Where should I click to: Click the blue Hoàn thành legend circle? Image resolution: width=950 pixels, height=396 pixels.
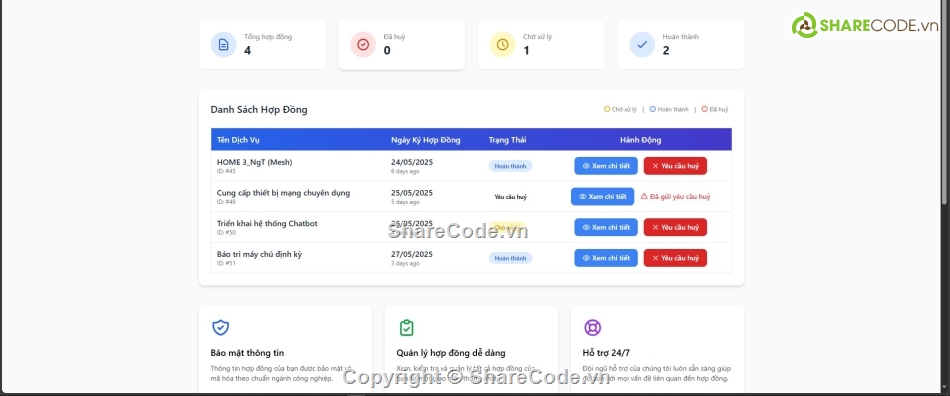coord(653,110)
